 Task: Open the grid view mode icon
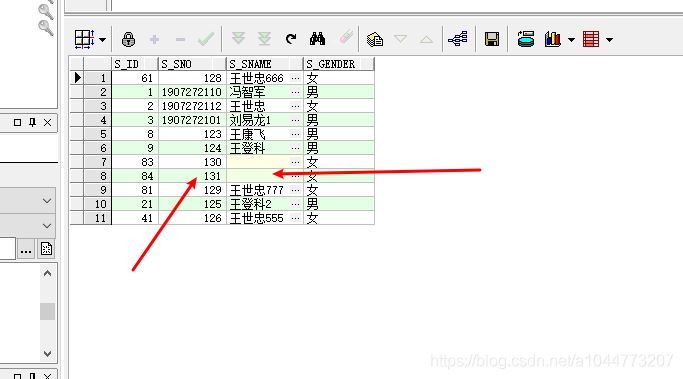pyautogui.click(x=84, y=39)
